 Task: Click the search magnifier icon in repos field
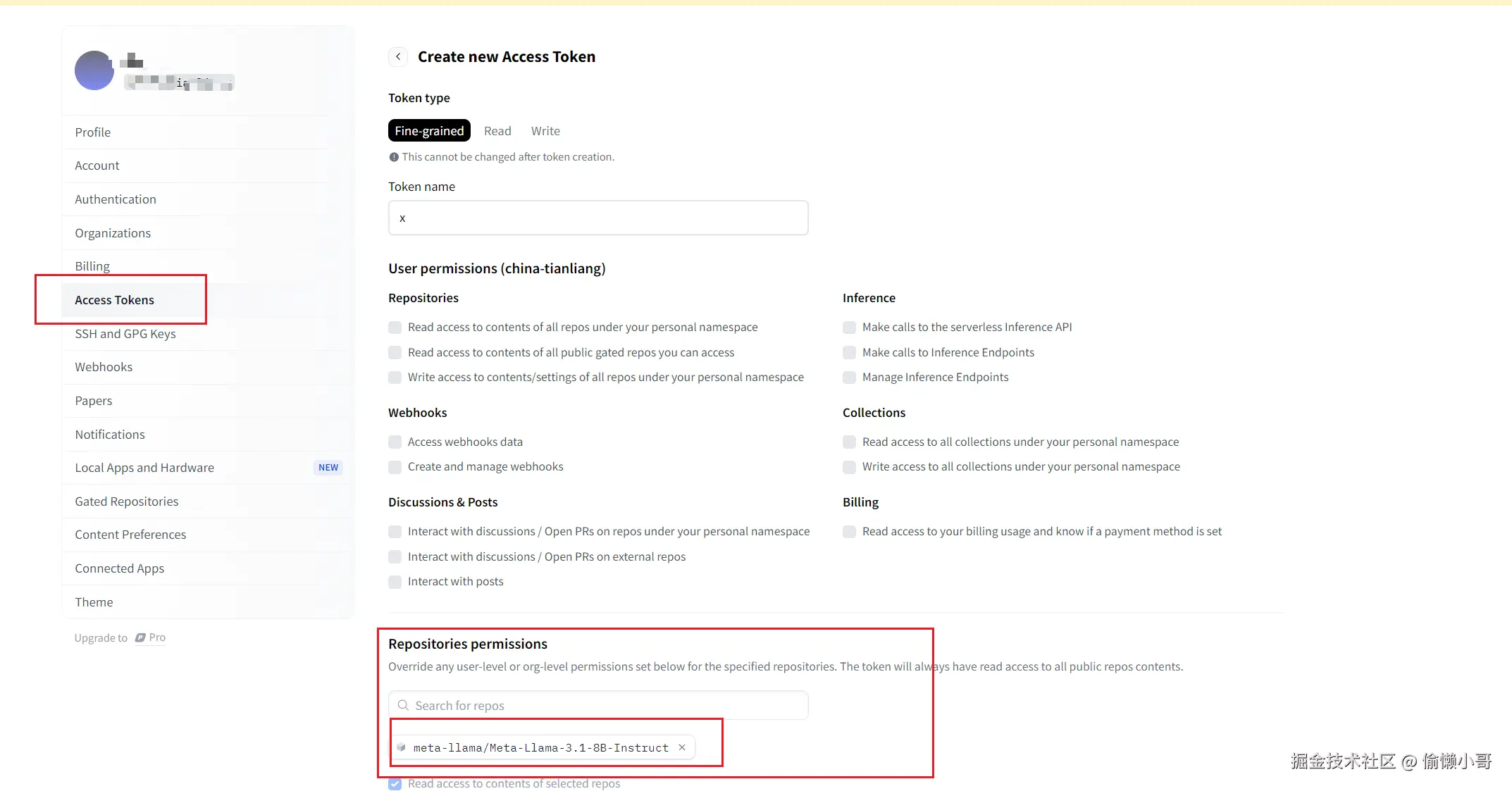[x=403, y=705]
